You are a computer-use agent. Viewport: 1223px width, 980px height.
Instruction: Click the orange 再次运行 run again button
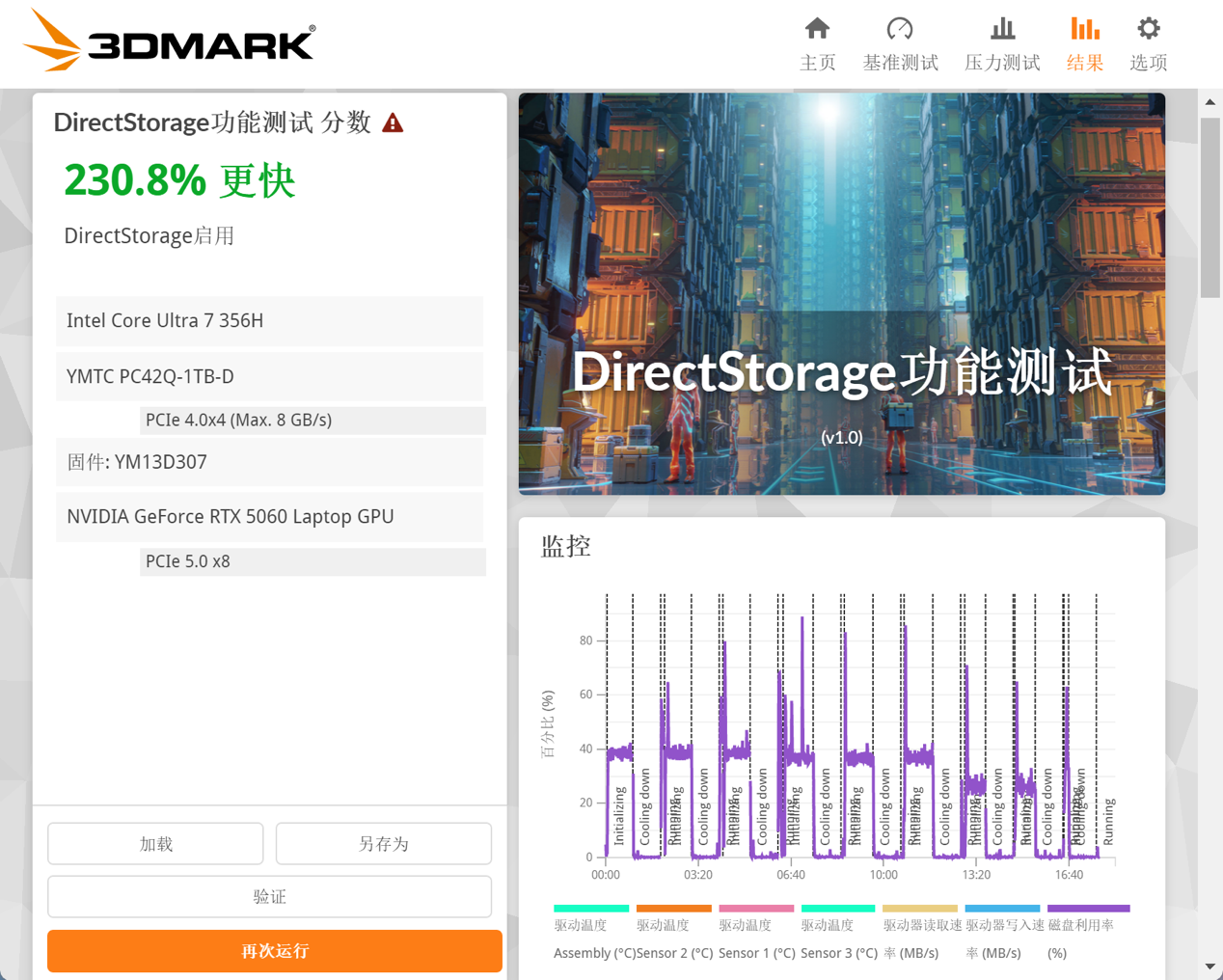coord(275,951)
